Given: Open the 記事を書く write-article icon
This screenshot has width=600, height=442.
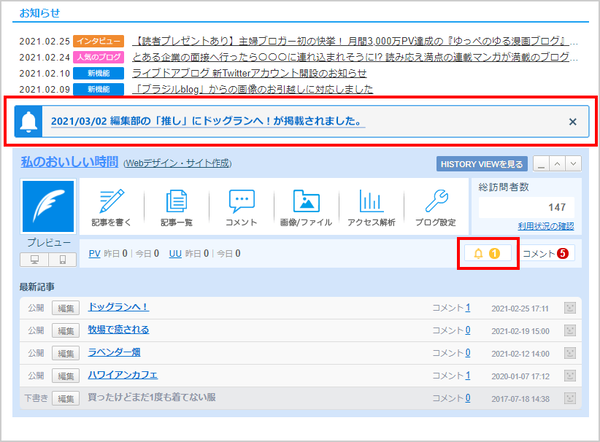Looking at the screenshot, I should (x=111, y=207).
